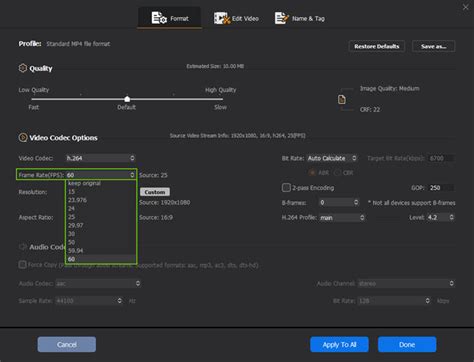Click Restore Defaults button
Screen dimensions: 474x362
pos(377,46)
